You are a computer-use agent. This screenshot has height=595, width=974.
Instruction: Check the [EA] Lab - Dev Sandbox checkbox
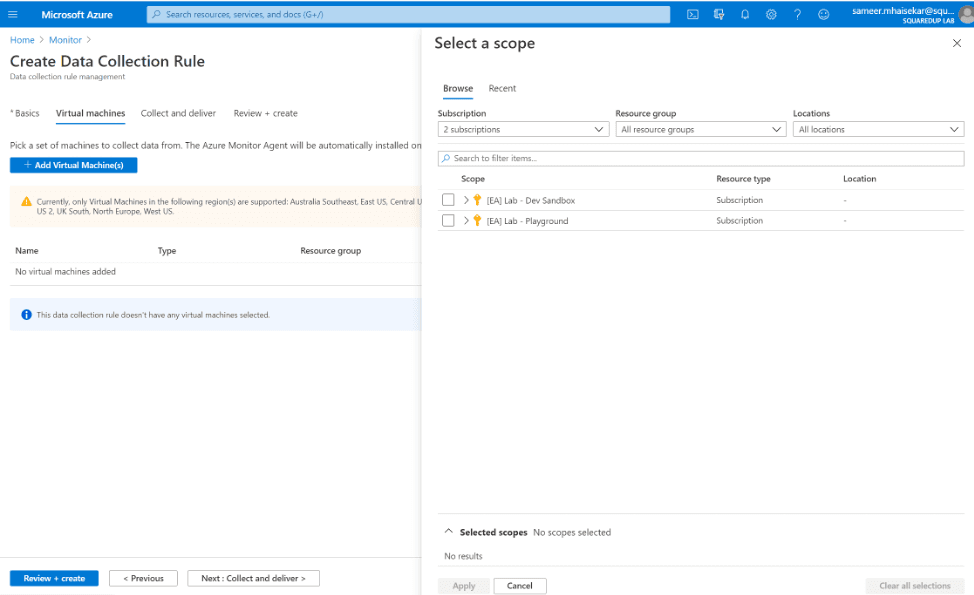[448, 200]
